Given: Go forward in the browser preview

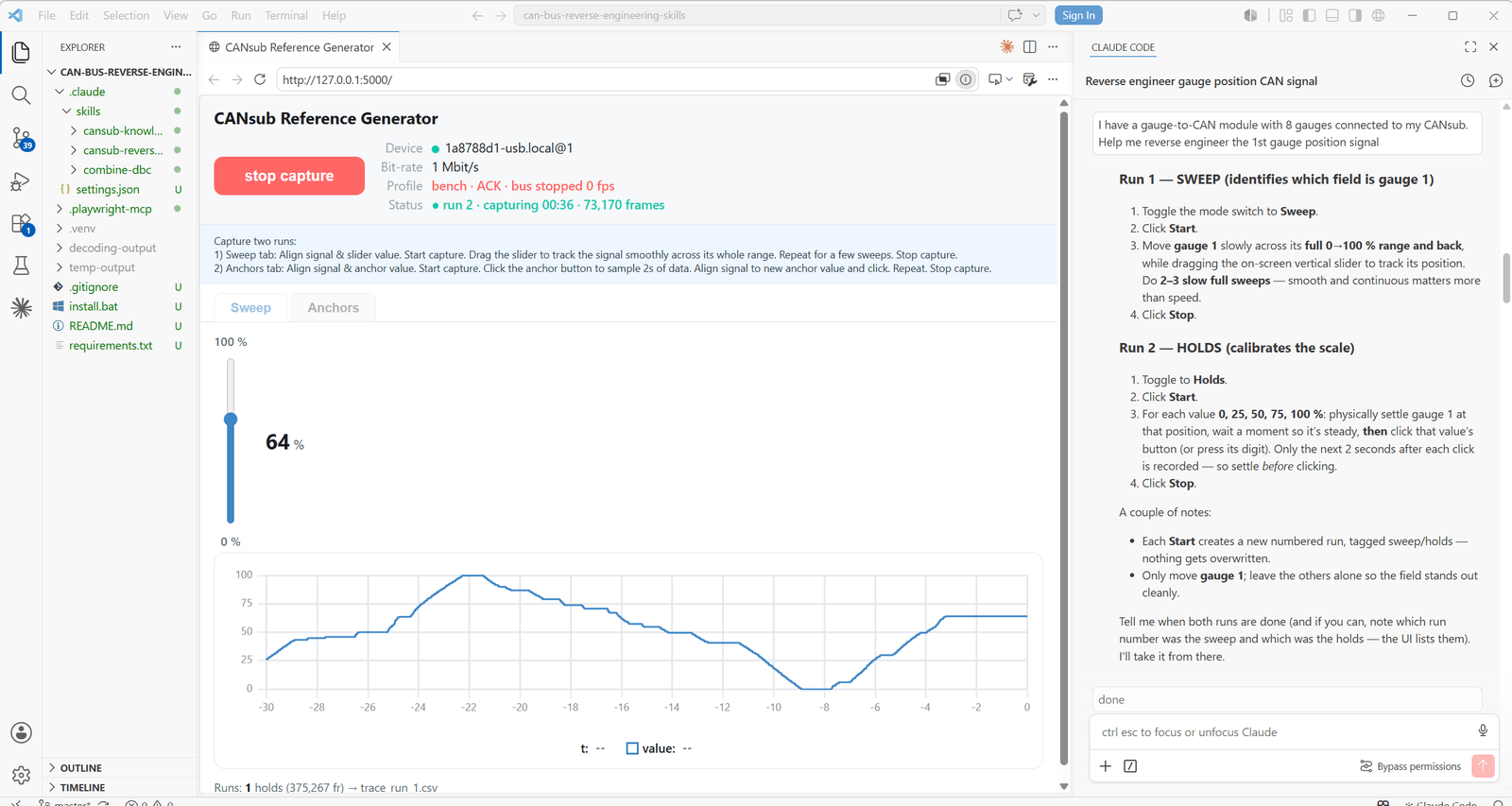Looking at the screenshot, I should (236, 79).
